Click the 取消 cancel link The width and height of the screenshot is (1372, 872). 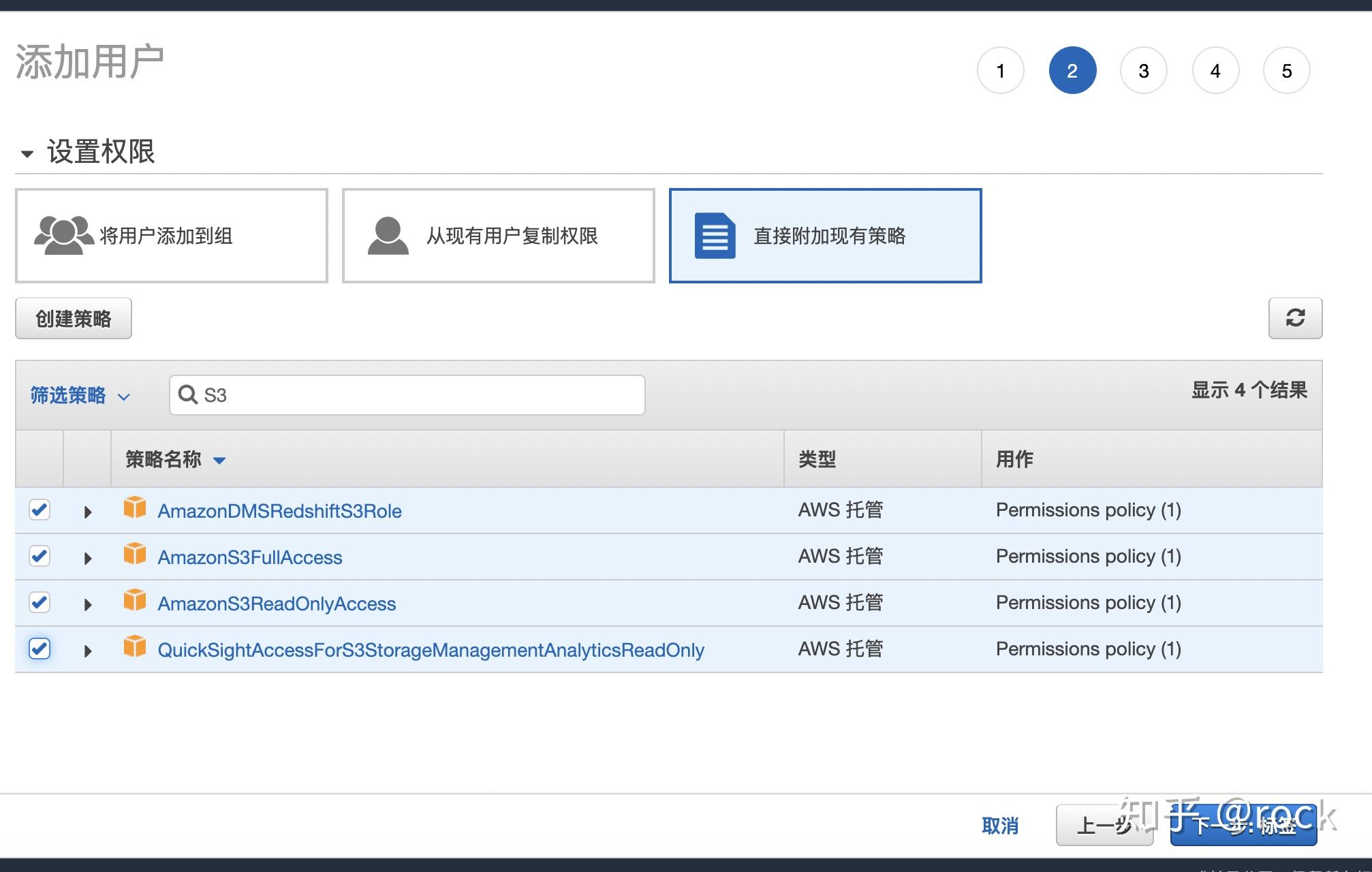(x=999, y=826)
